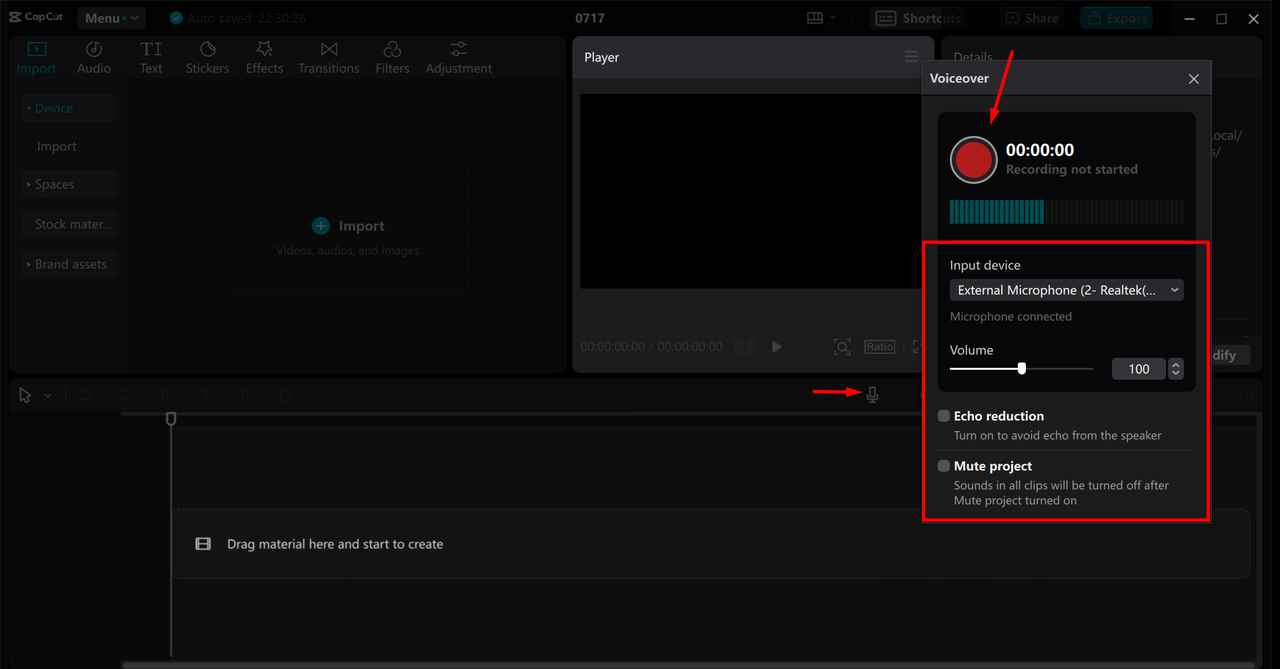Click the Export button
Viewport: 1280px width, 669px height.
1116,18
